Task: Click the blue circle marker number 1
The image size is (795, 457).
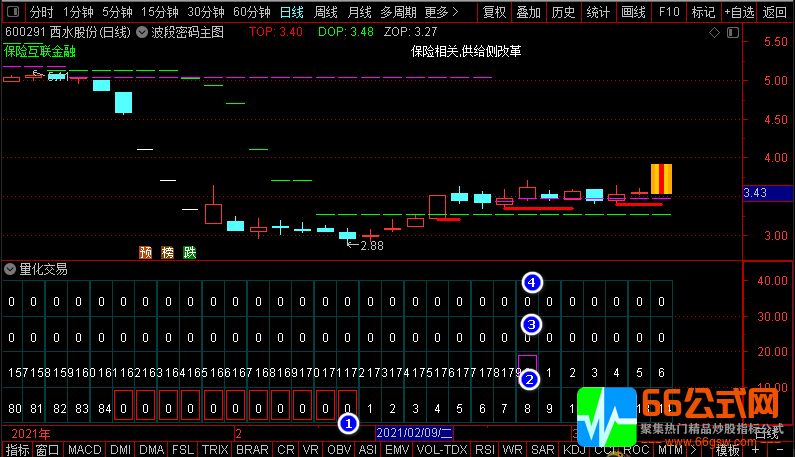Action: click(x=348, y=423)
